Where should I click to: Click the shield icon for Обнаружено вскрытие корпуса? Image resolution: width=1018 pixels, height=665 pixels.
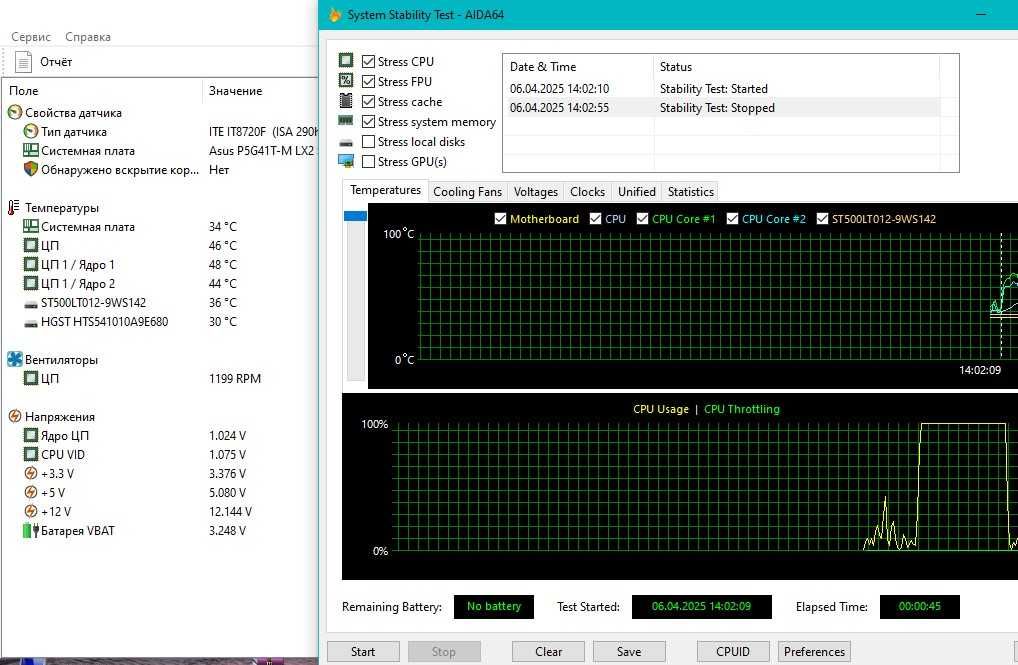coord(31,169)
